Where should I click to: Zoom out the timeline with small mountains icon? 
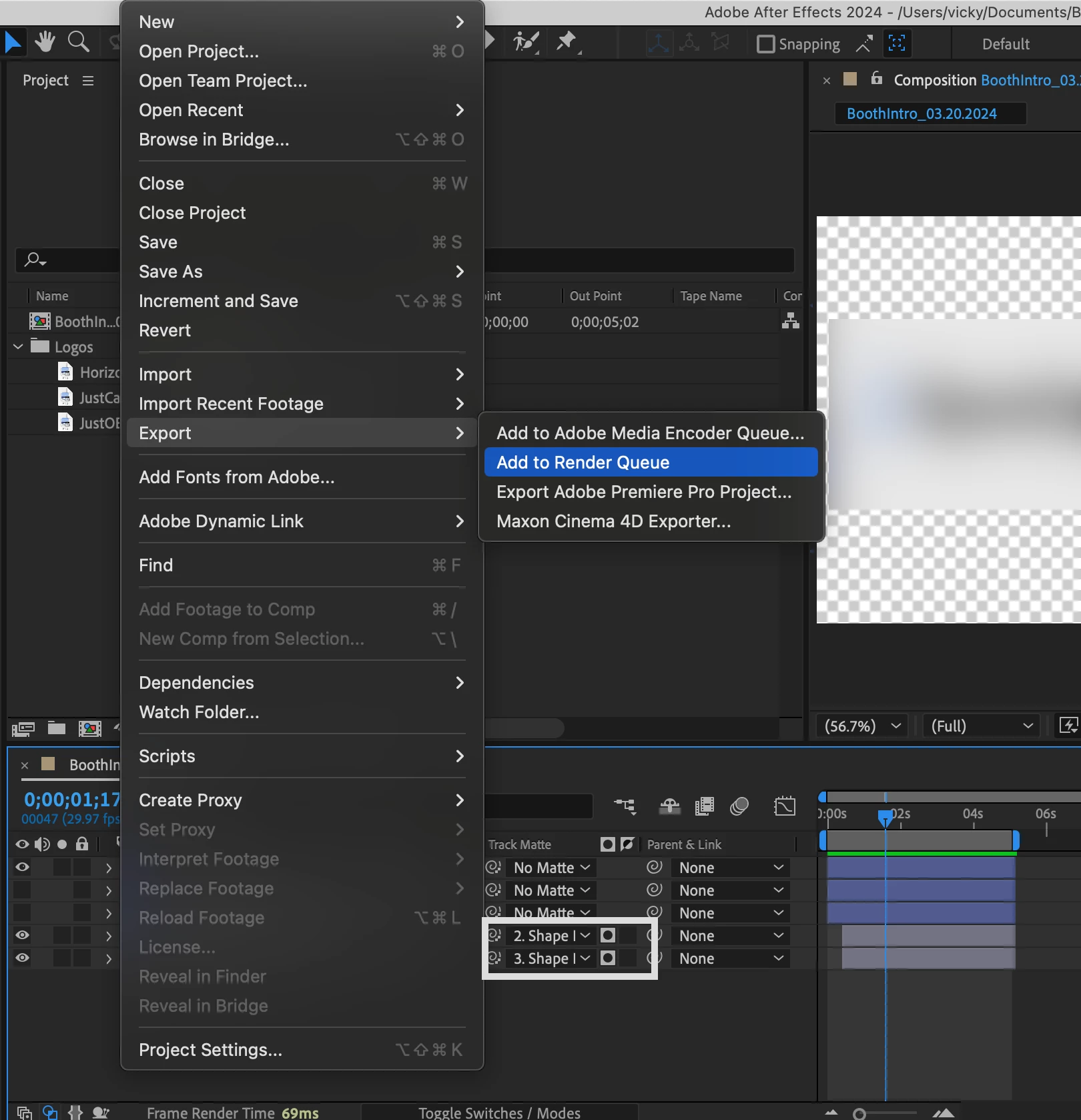point(831,1113)
